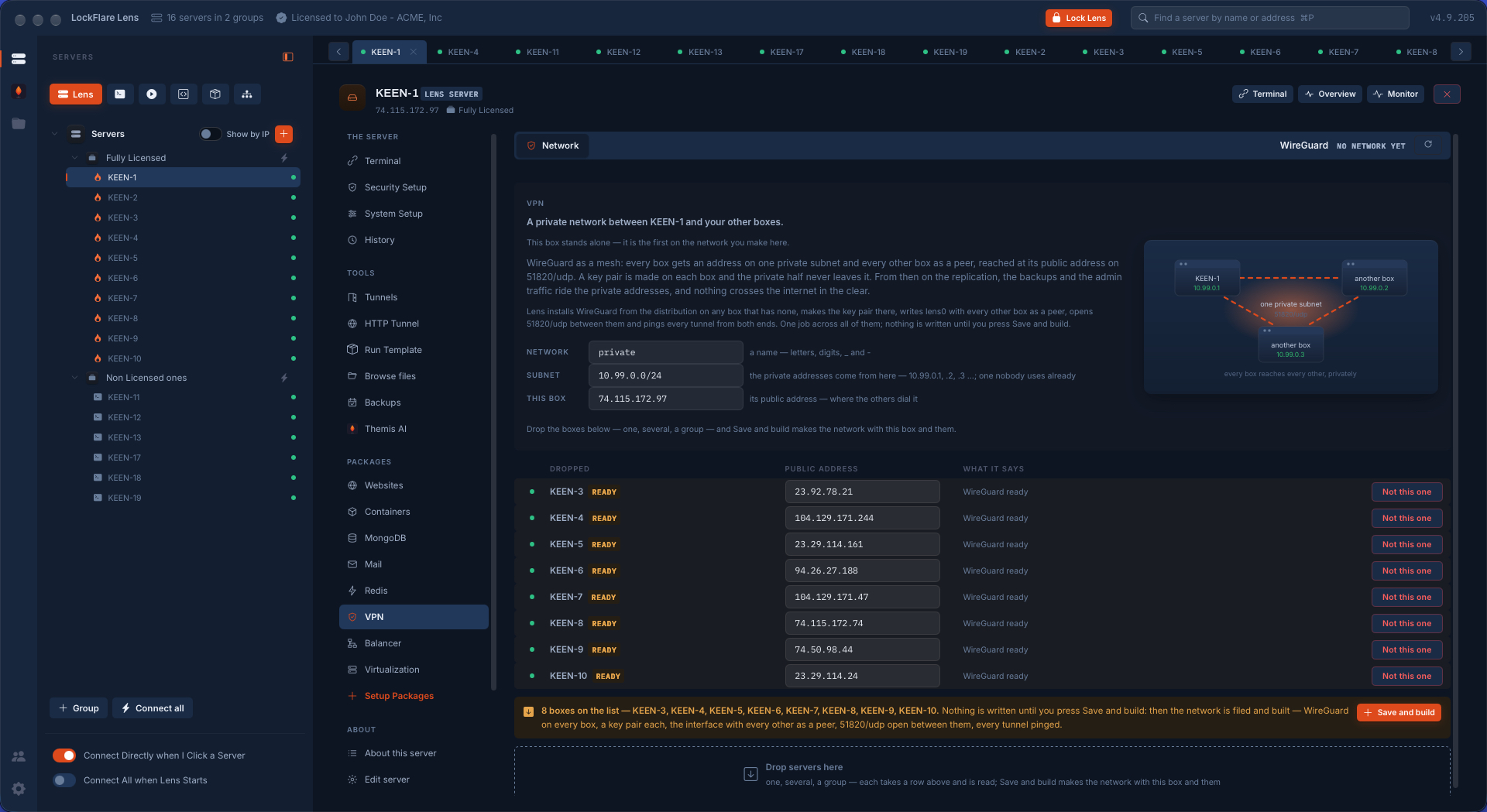Screen dimensions: 1487x812
Task: Close the KEEN-1 tab
Action: 414,52
